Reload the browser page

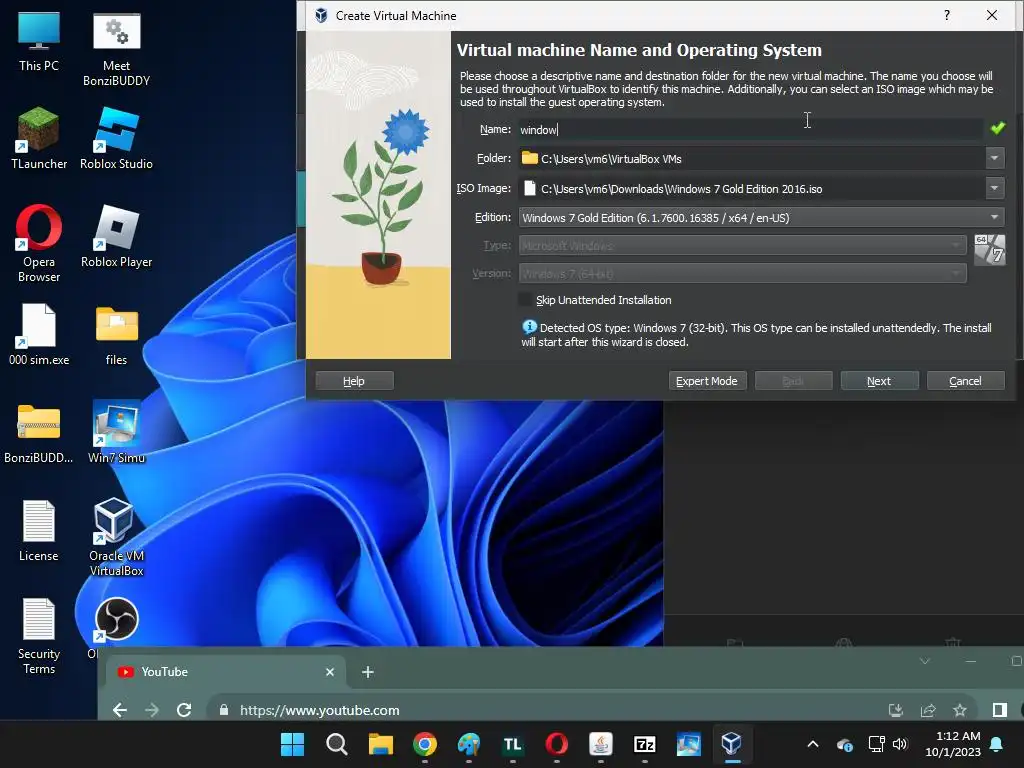click(184, 710)
